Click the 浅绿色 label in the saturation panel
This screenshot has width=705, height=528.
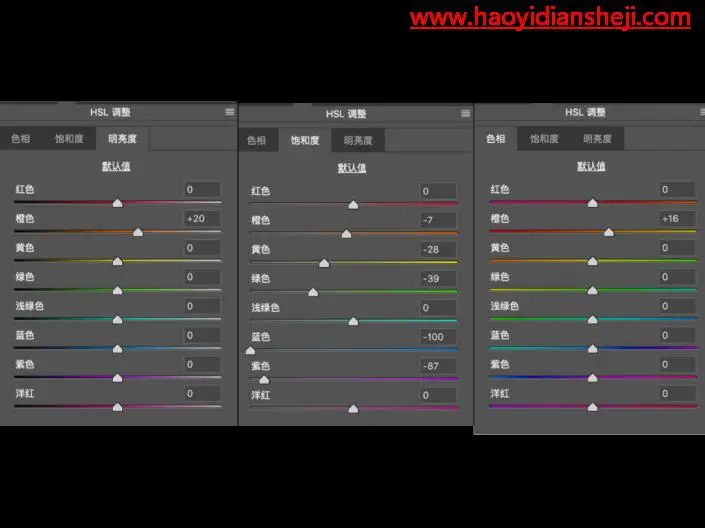point(265,308)
